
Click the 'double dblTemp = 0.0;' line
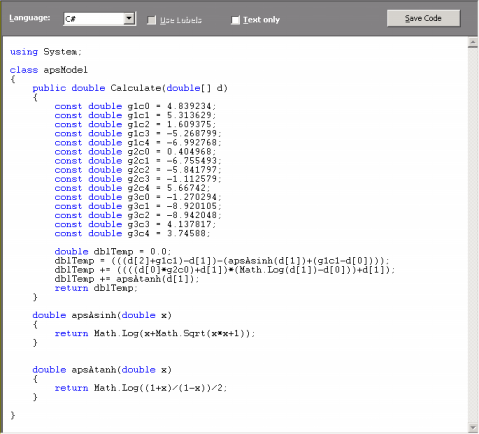tap(113, 252)
